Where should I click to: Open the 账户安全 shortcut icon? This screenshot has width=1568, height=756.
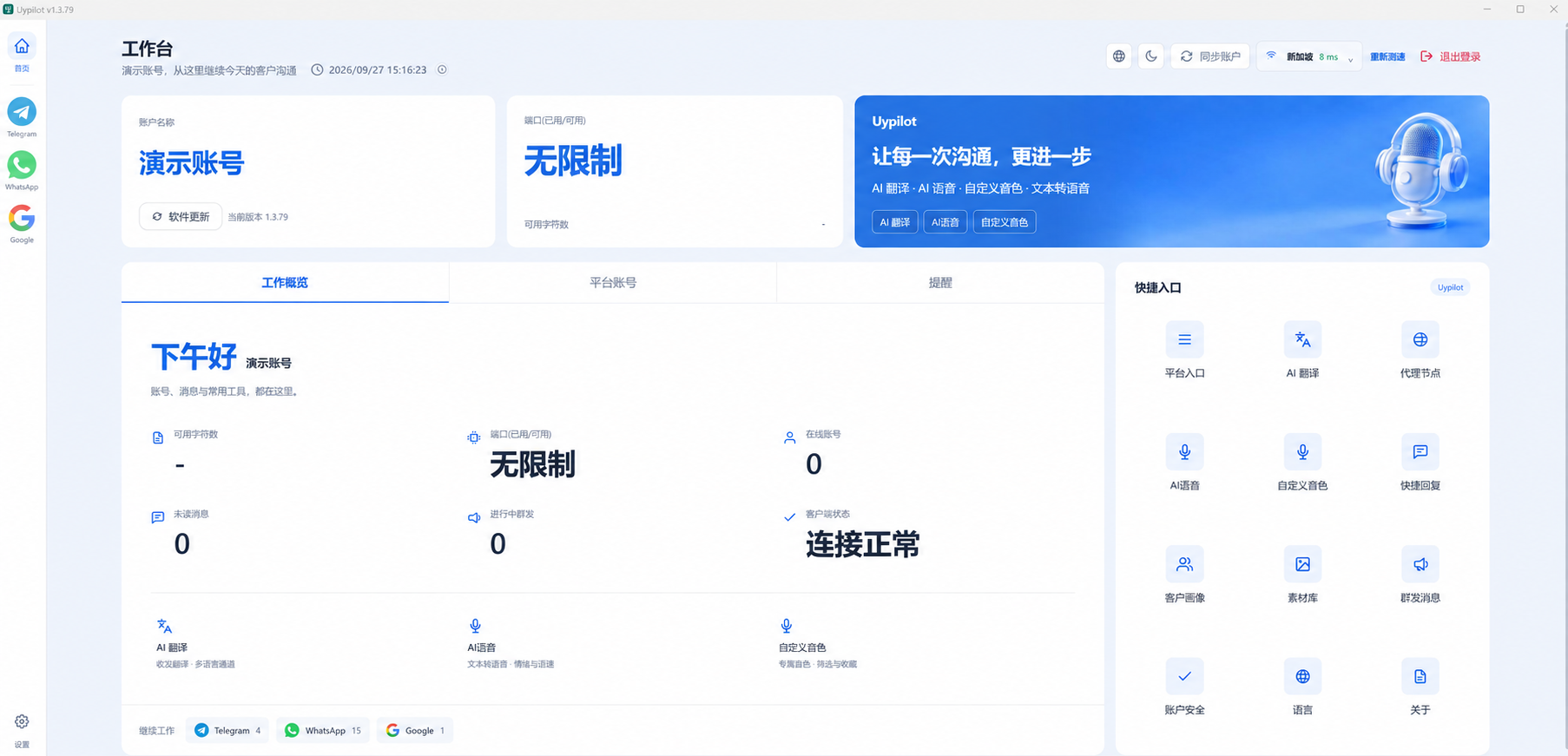click(x=1184, y=676)
